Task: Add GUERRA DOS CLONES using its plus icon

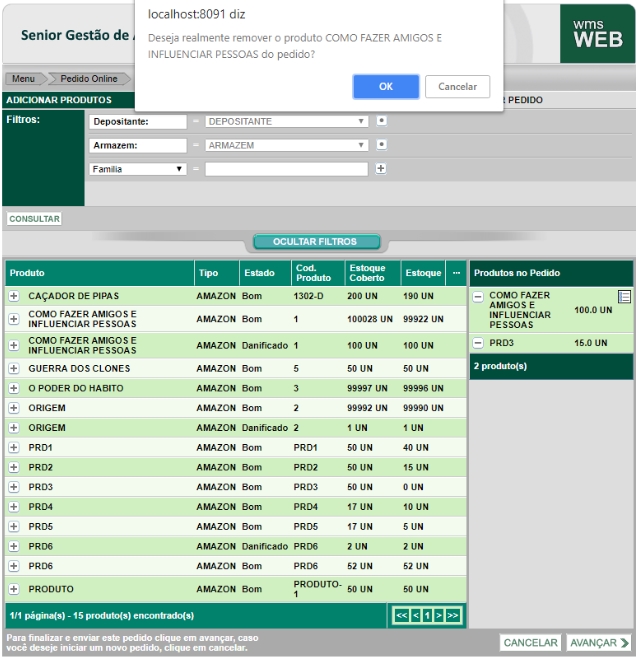Action: [14, 368]
